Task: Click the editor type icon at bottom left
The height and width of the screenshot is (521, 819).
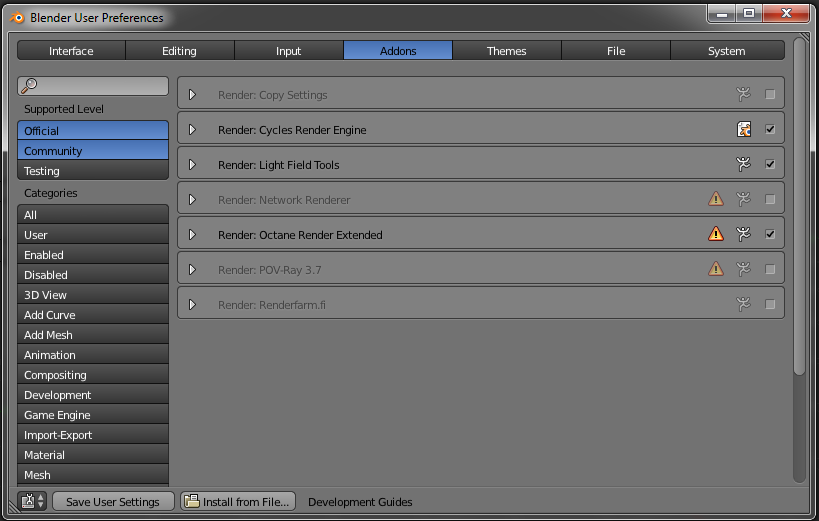Action: pyautogui.click(x=32, y=501)
